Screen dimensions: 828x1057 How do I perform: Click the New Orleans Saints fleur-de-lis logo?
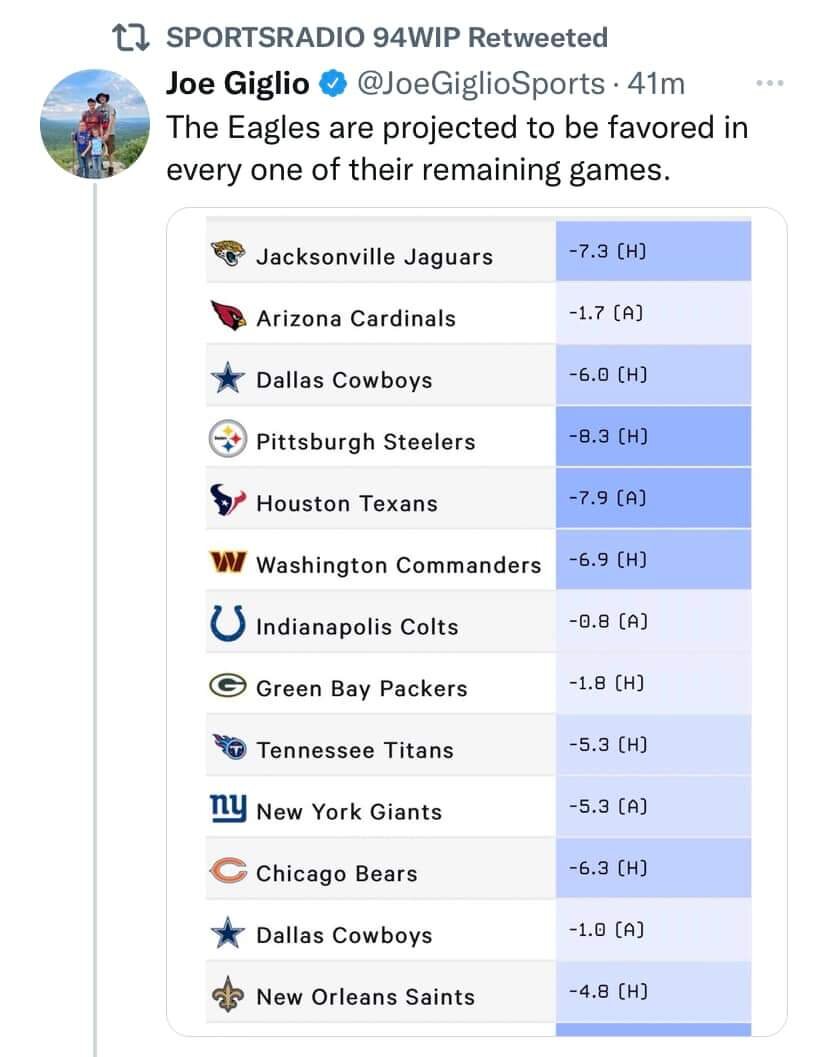(x=228, y=996)
